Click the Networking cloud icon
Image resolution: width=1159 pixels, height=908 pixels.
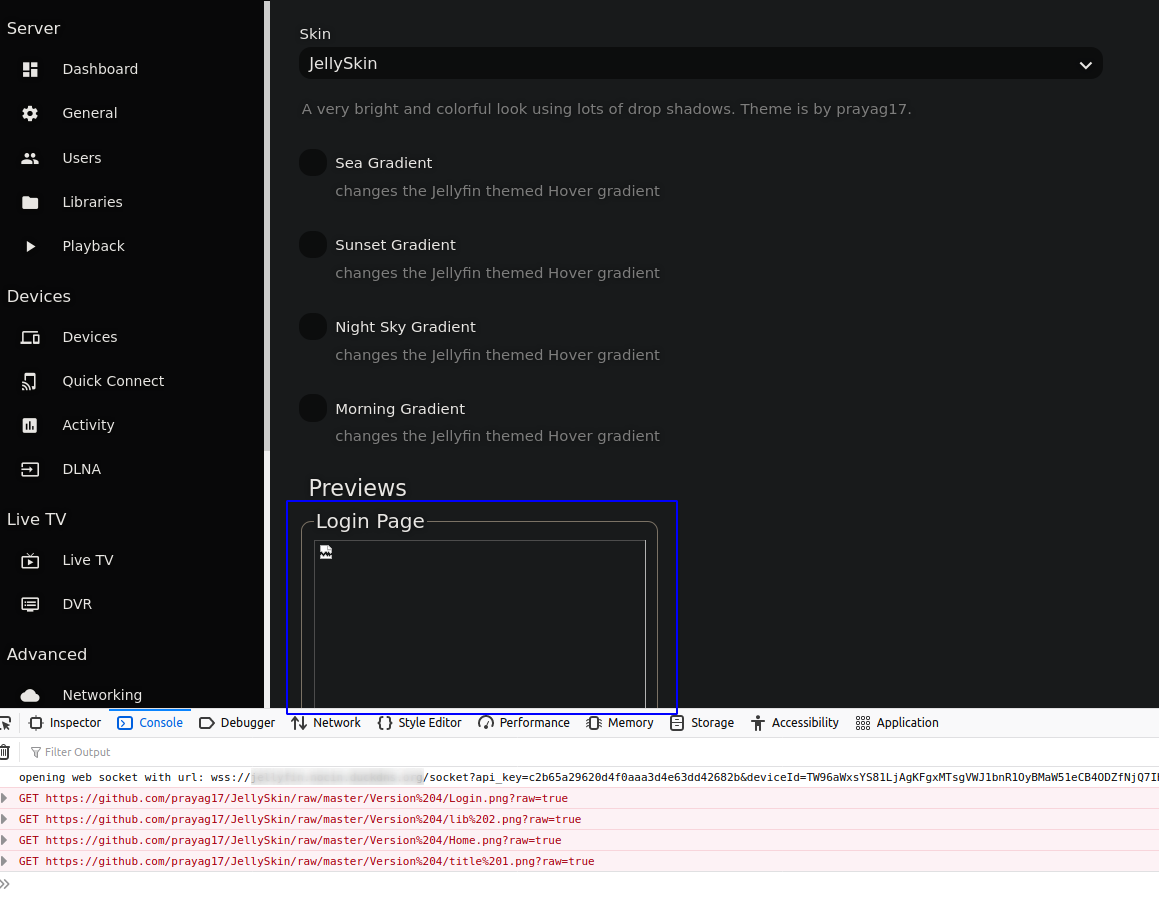coord(29,694)
